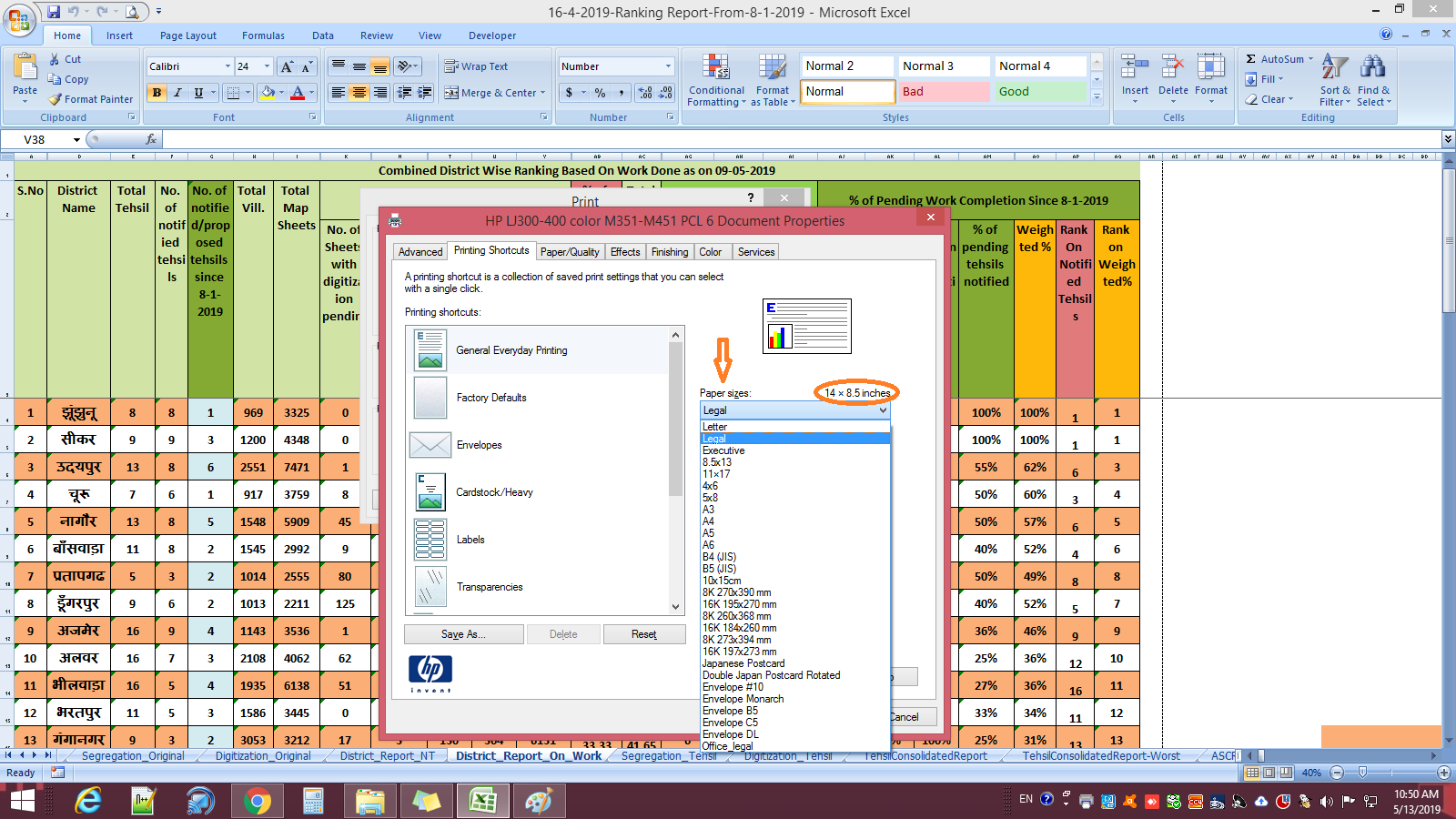The image size is (1456, 819).
Task: Choose Envelope #10 from the paper sizes list
Action: point(733,687)
